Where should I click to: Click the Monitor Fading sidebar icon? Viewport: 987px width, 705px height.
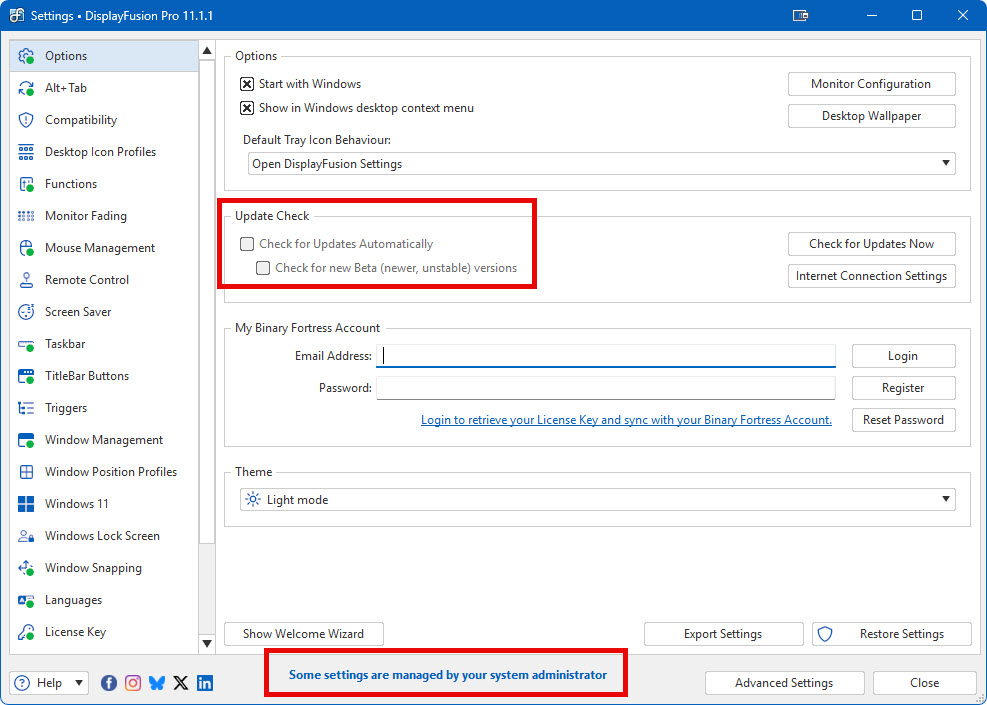[27, 216]
